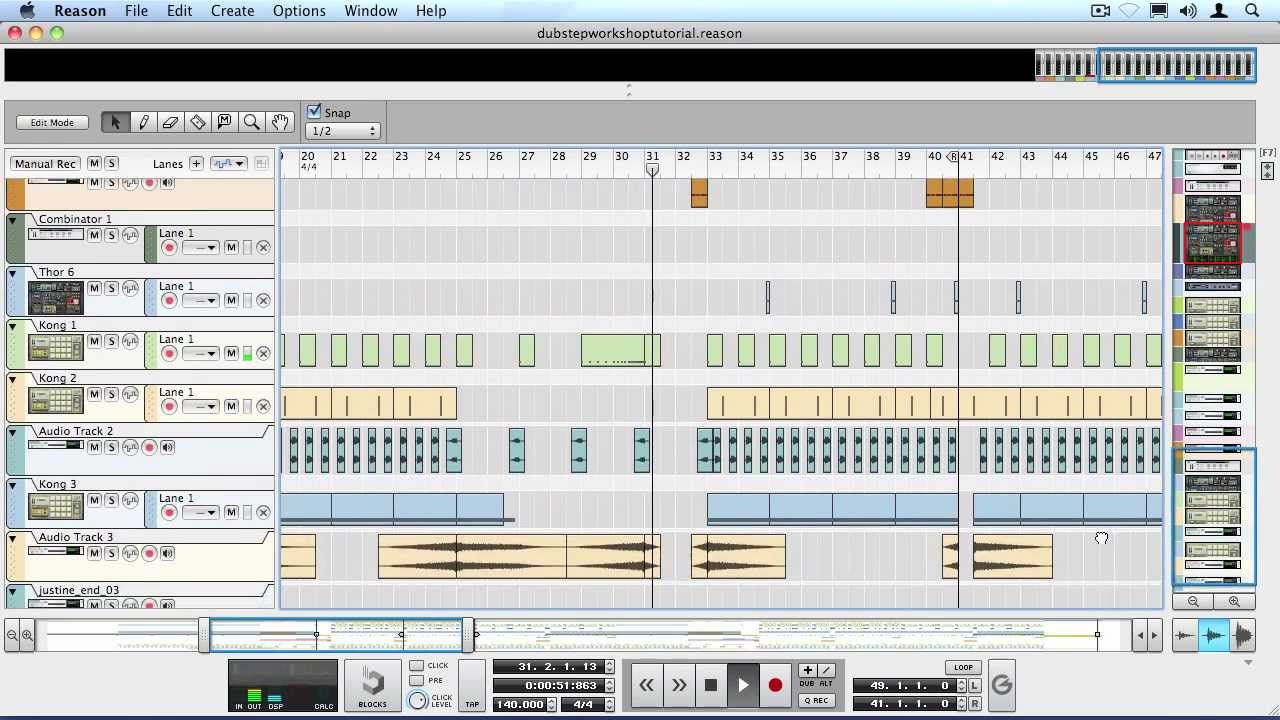Stop playback with the Stop button
The width and height of the screenshot is (1280, 720).
click(711, 685)
